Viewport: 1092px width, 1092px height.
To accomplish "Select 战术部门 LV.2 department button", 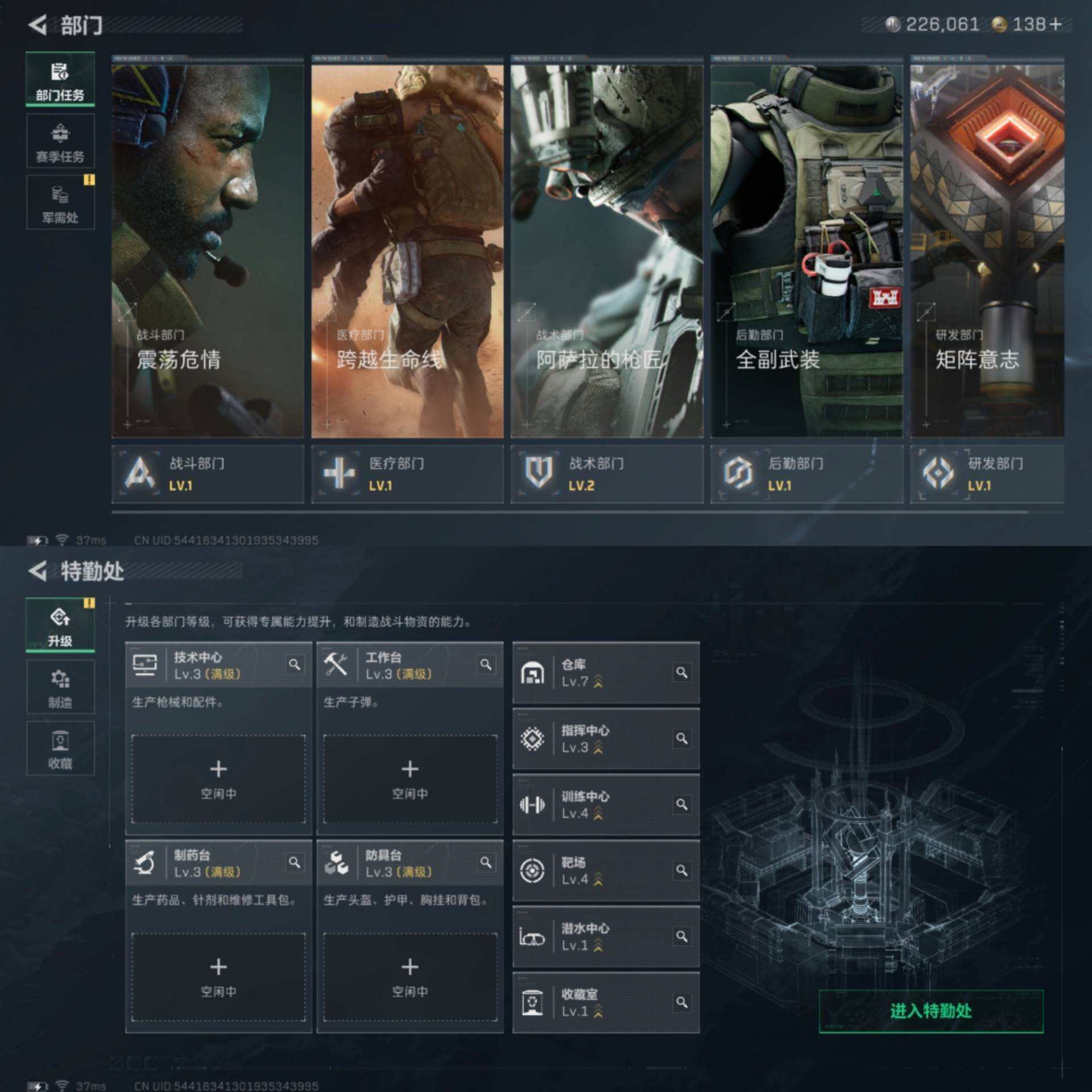I will 606,474.
